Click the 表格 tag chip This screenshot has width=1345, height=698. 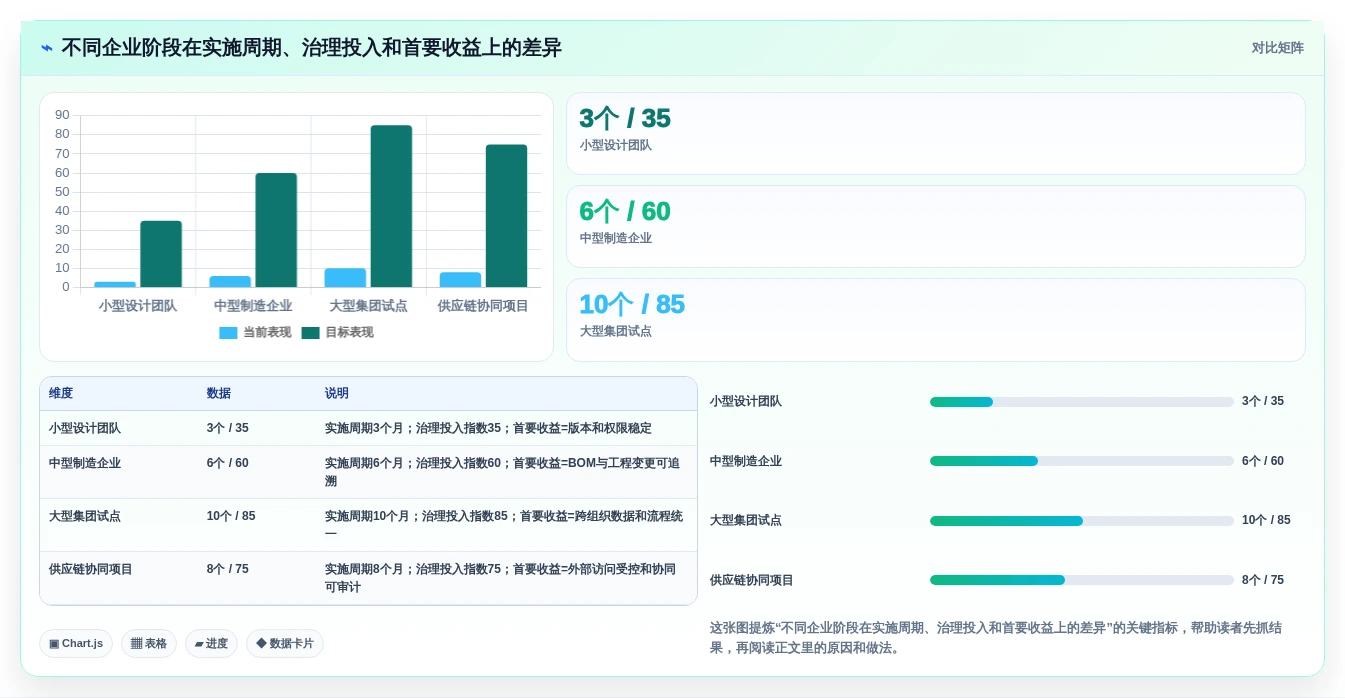point(149,644)
